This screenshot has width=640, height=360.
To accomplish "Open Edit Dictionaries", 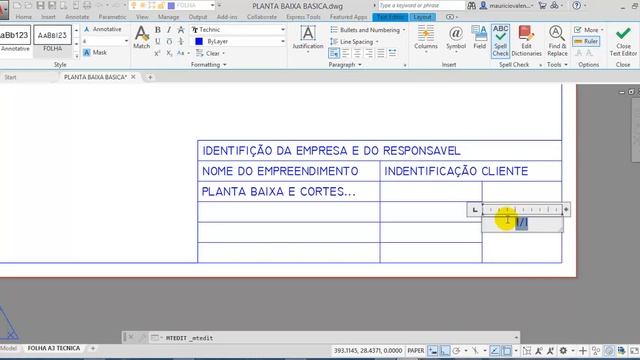I will click(526, 41).
